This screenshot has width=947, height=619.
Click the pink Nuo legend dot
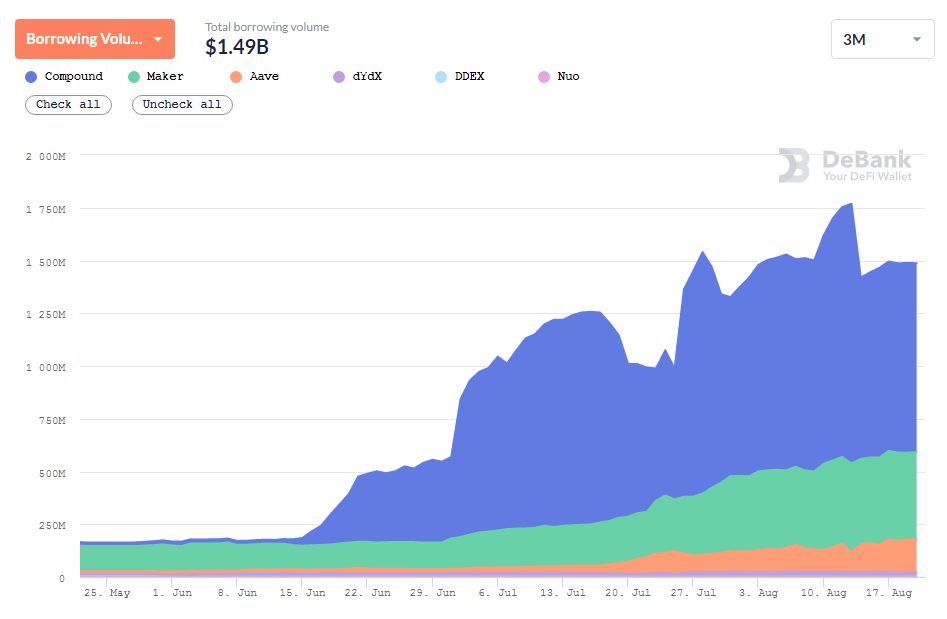coord(544,77)
